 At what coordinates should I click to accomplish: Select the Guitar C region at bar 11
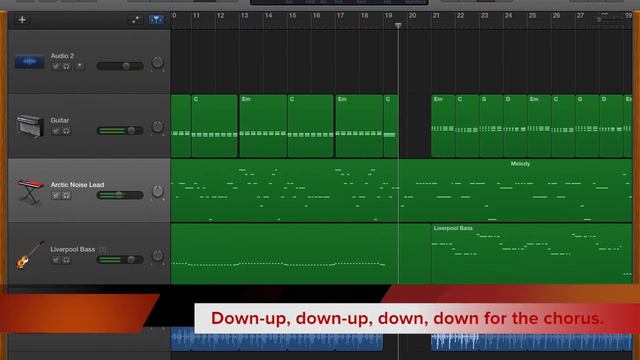(214, 126)
